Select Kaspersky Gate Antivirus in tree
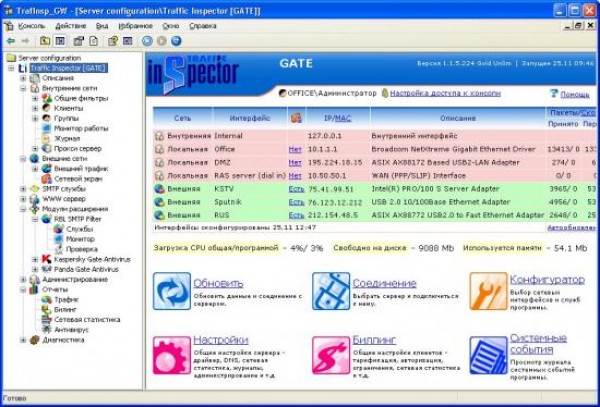This screenshot has width=600, height=407. coord(89,259)
